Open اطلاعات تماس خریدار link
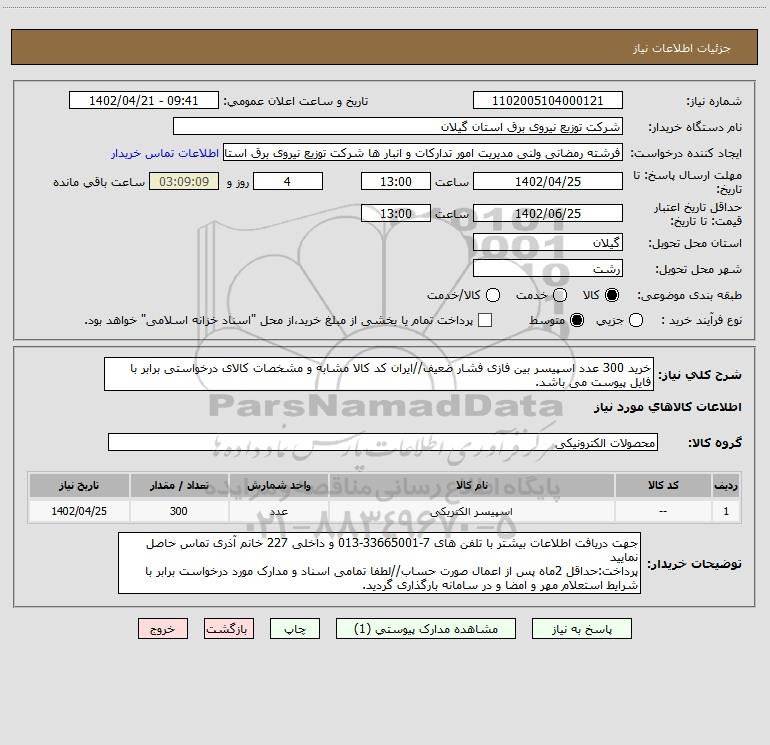This screenshot has height=745, width=770. (165, 153)
